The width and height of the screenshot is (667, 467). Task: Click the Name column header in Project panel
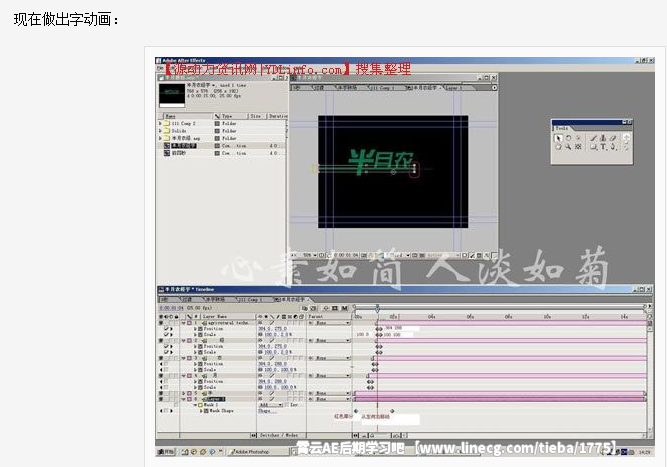click(x=187, y=116)
